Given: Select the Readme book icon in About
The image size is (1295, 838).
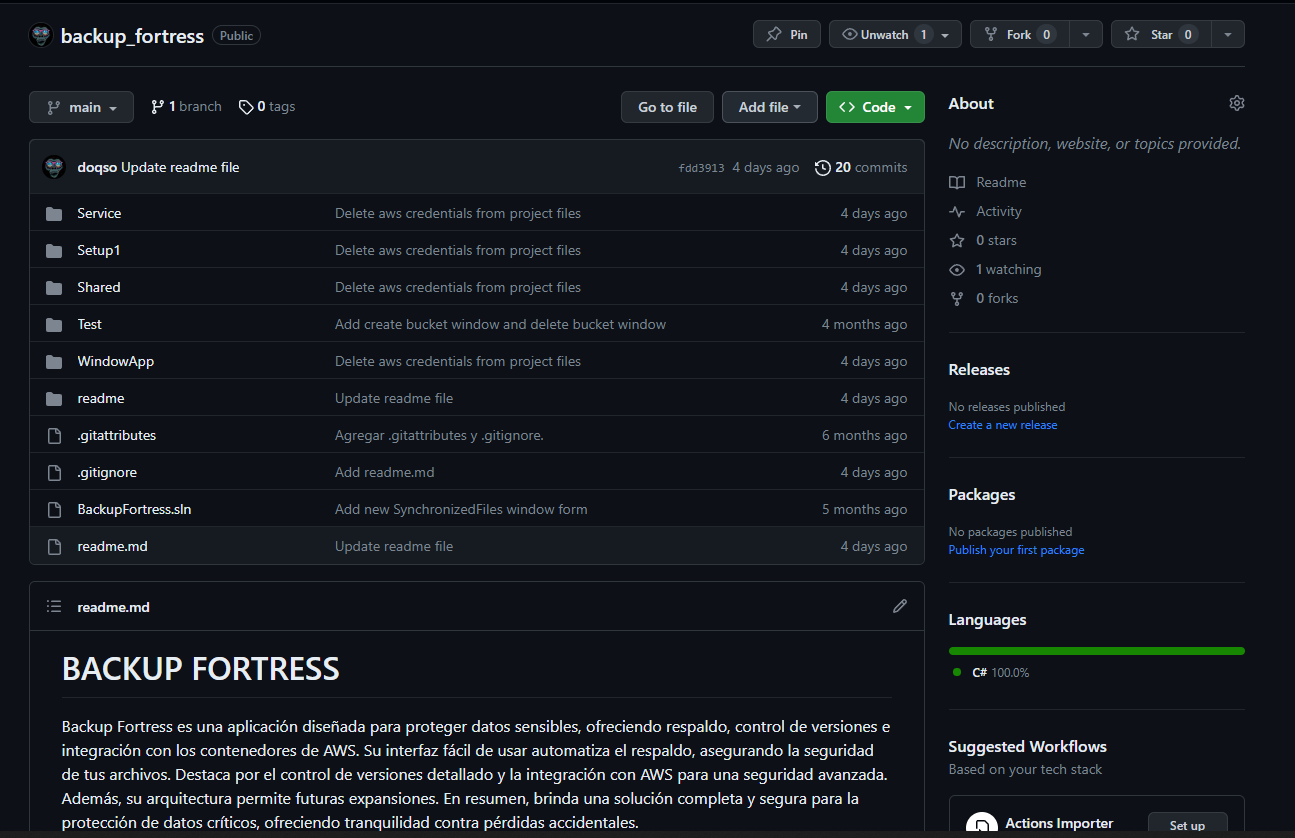Looking at the screenshot, I should 958,181.
